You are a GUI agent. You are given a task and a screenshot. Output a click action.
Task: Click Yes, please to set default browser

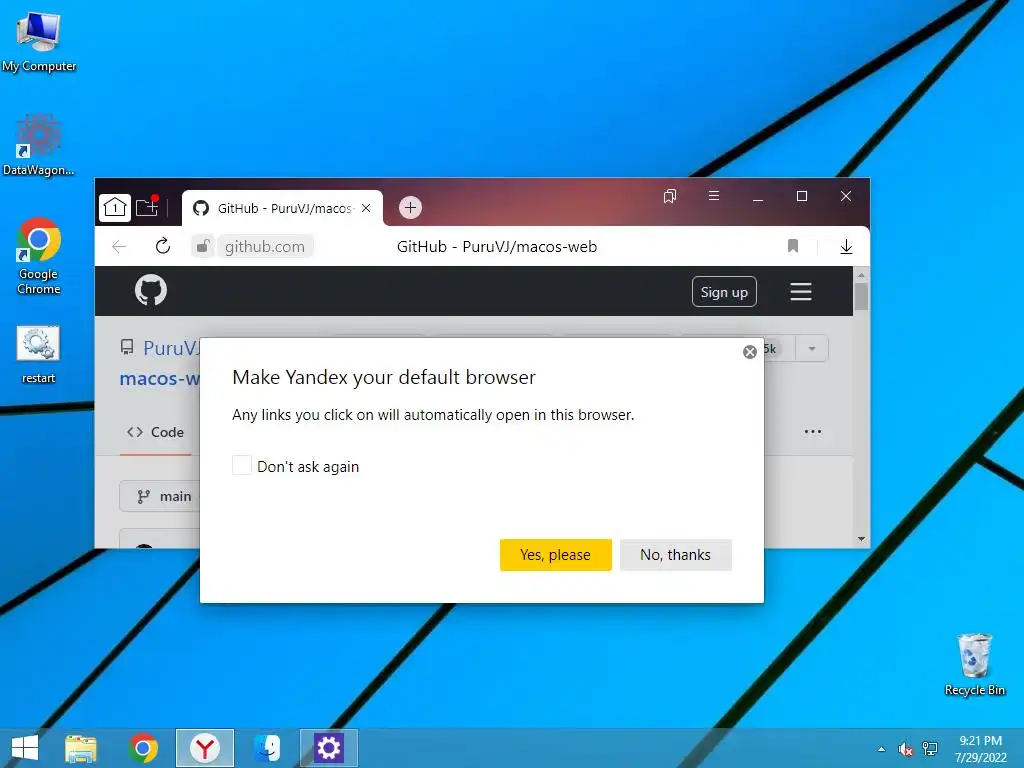(556, 554)
